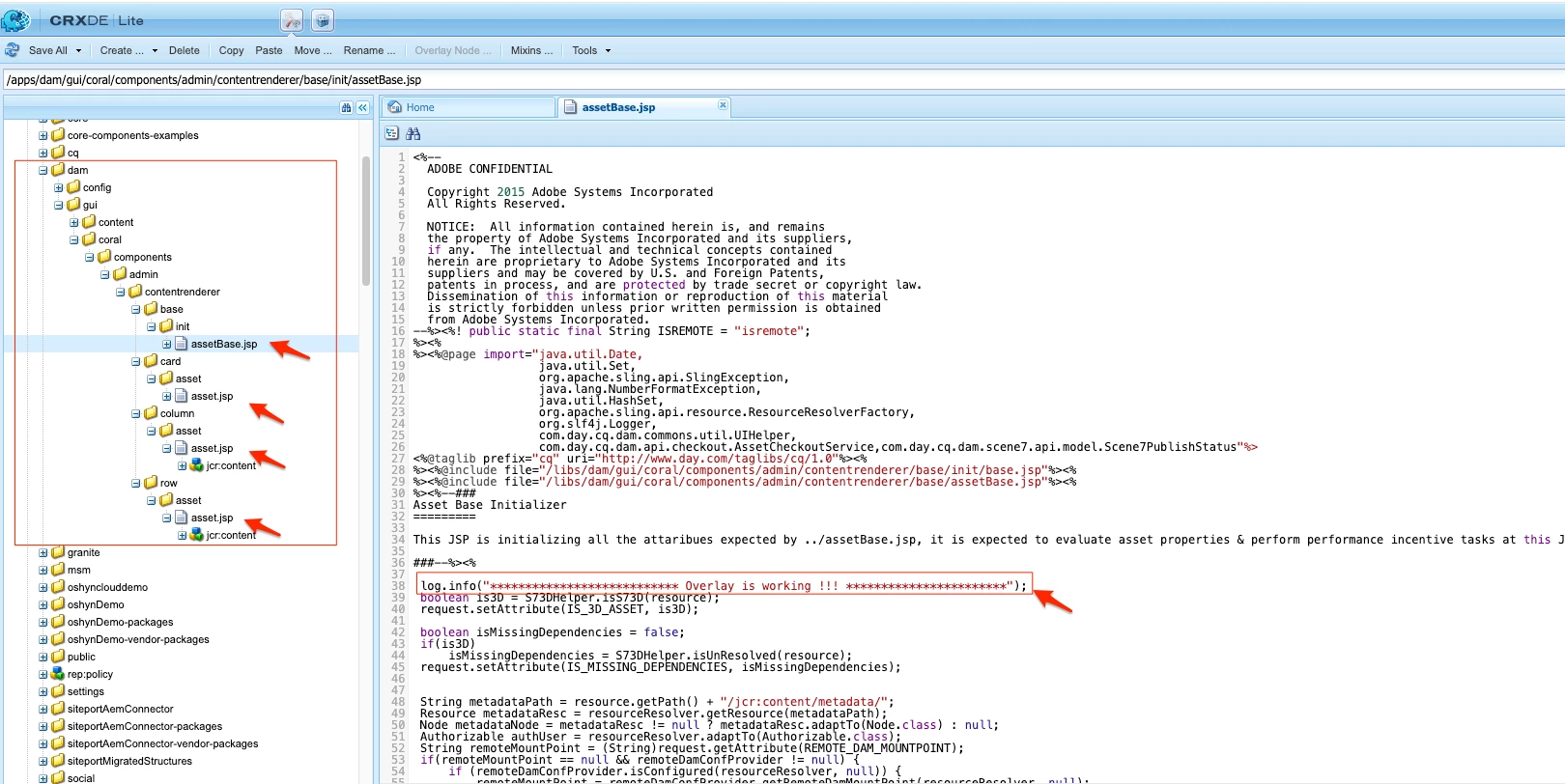
Task: Click the folder icon of msm
Action: pos(58,570)
